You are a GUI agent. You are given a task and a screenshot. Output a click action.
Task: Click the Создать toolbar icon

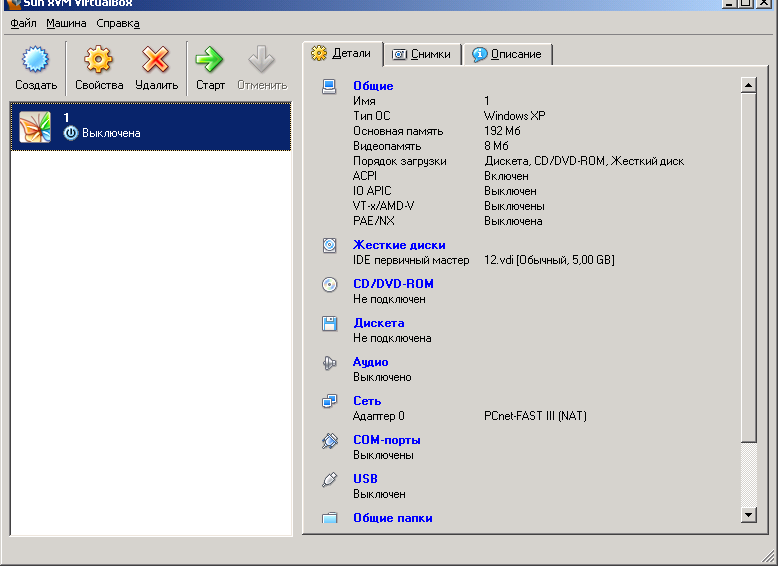35,60
